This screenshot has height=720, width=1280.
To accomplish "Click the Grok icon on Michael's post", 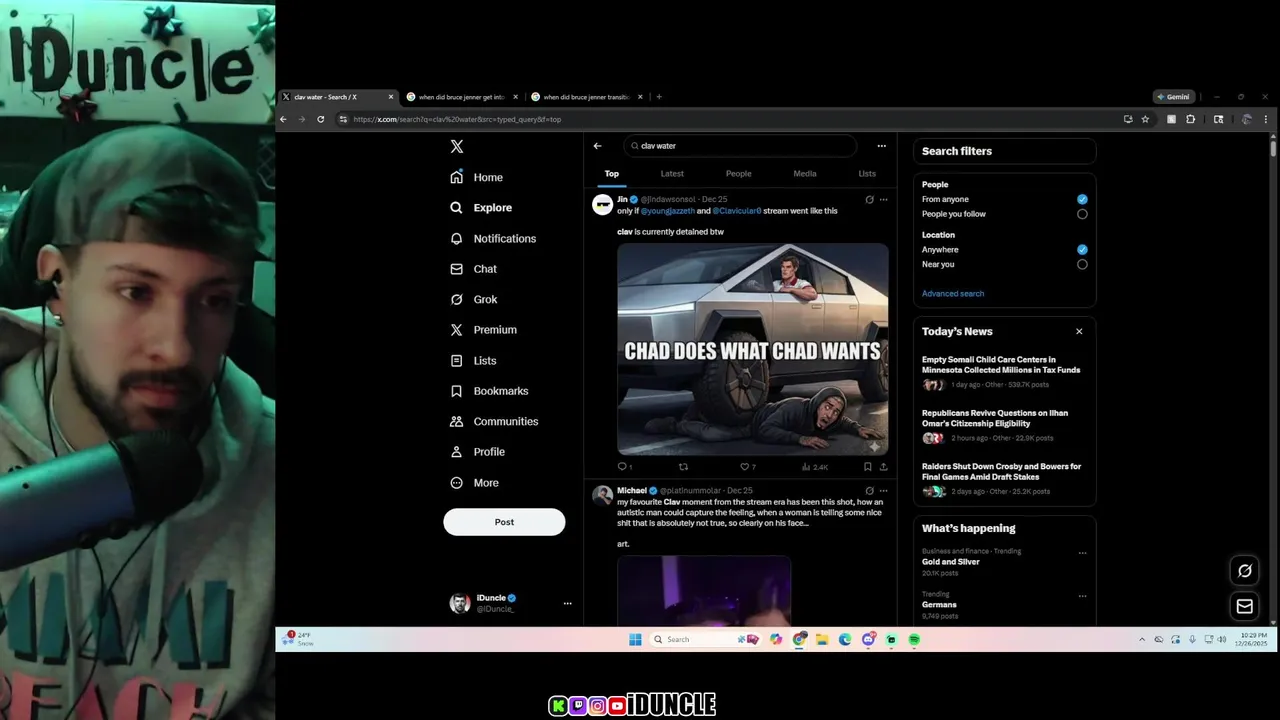I will 869,491.
